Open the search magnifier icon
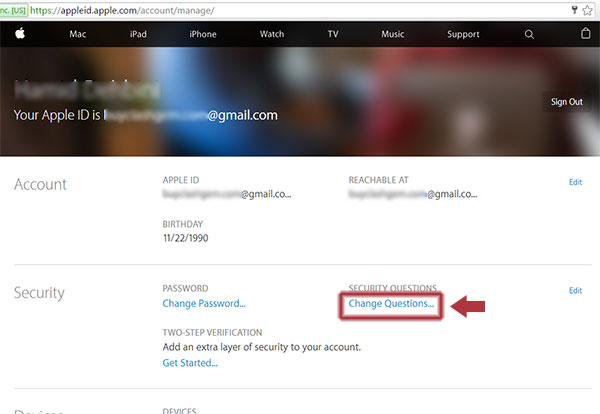The image size is (600, 414). pos(529,34)
